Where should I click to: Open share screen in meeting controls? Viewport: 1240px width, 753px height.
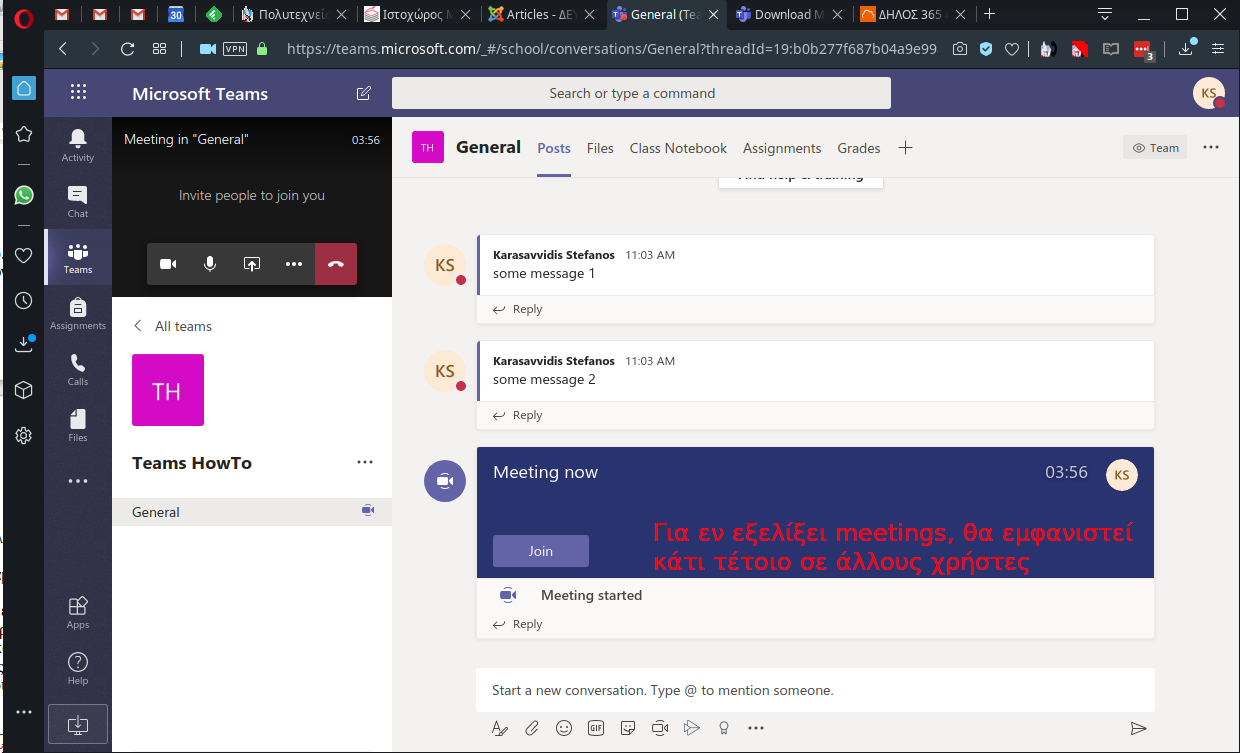tap(252, 264)
